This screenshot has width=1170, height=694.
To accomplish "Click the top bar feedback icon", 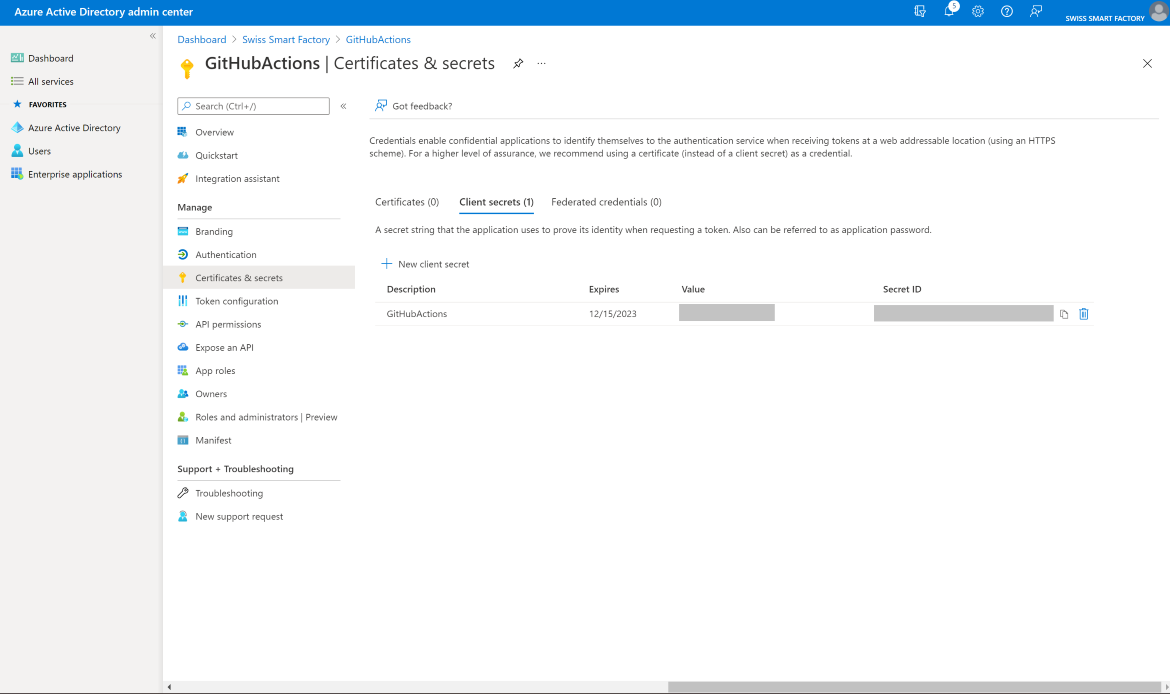I will click(1036, 11).
